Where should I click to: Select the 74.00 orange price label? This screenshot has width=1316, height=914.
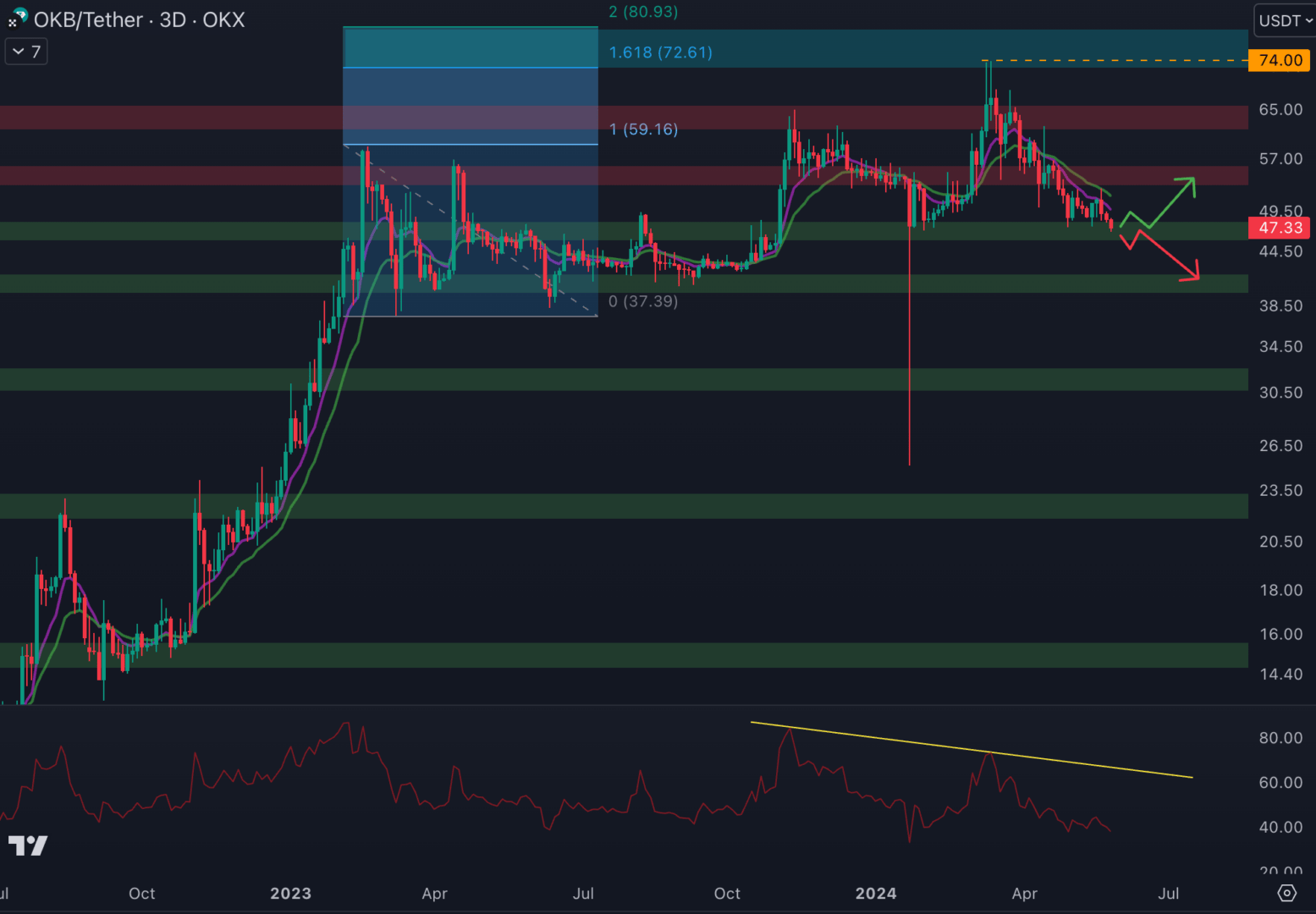1280,60
